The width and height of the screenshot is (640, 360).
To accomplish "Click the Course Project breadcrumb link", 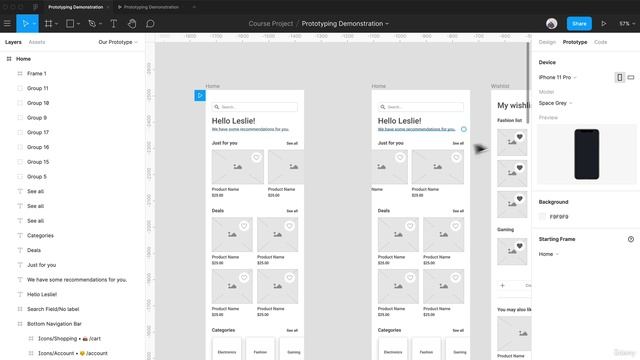I will coord(271,24).
